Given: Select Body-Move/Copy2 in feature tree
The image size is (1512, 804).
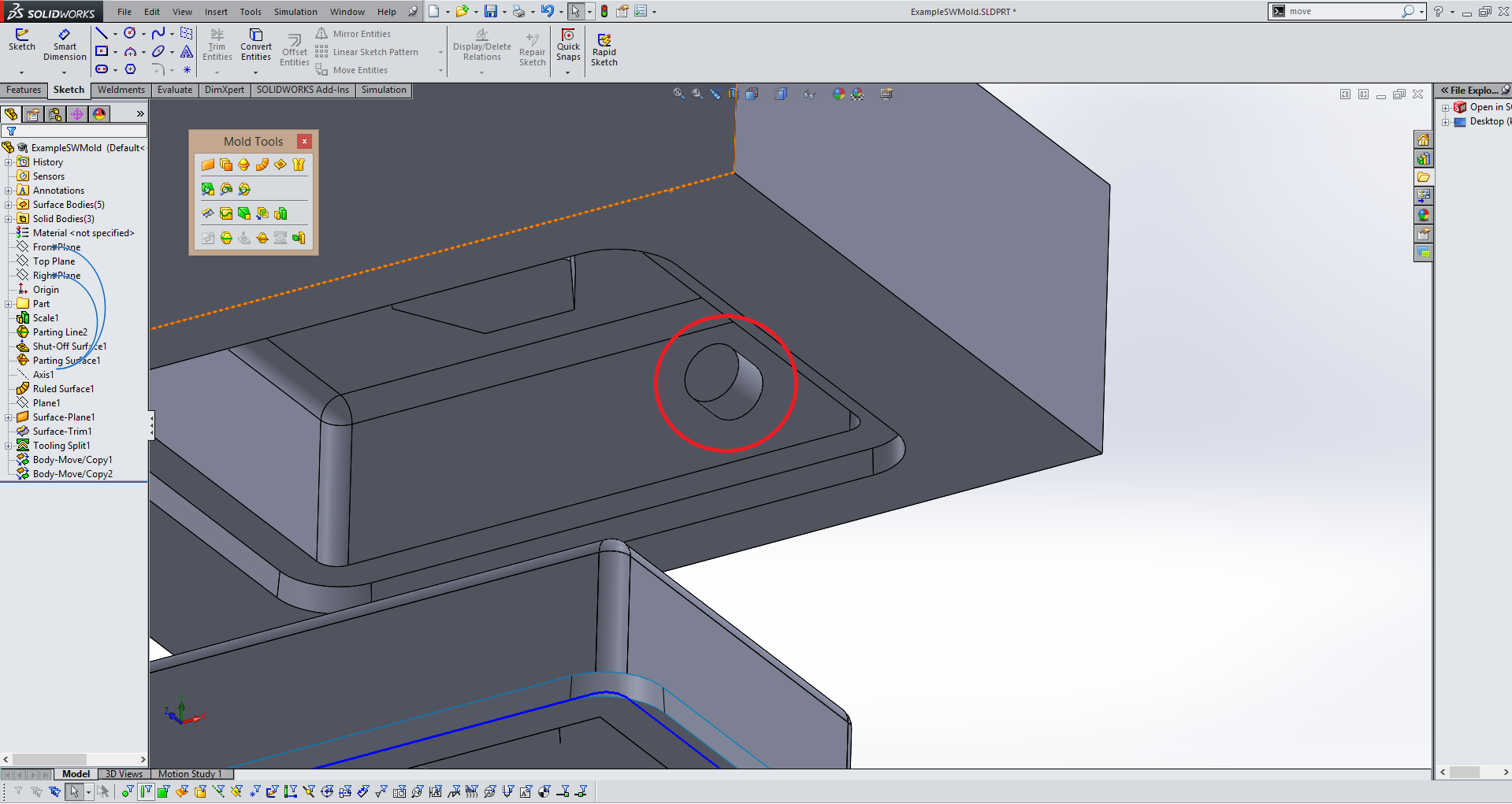Looking at the screenshot, I should pyautogui.click(x=72, y=474).
